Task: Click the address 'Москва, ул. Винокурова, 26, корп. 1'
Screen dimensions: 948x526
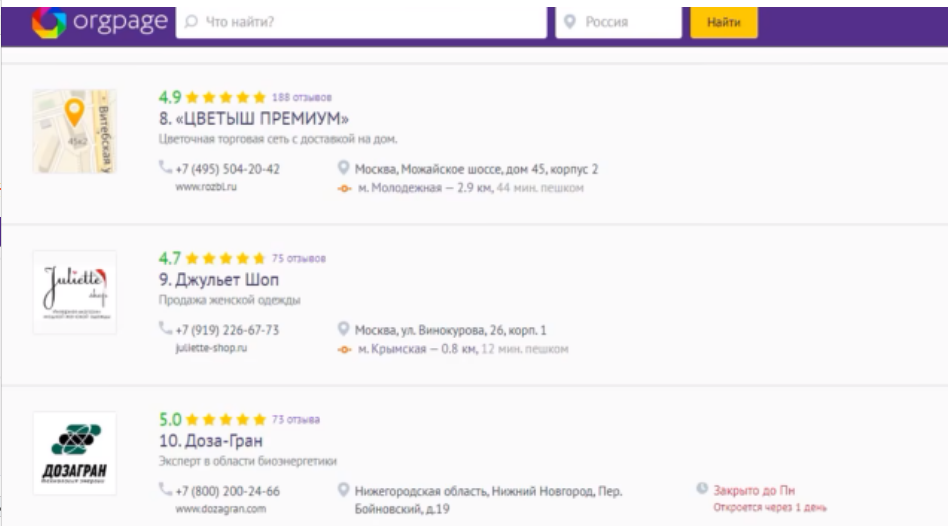Action: (x=450, y=330)
